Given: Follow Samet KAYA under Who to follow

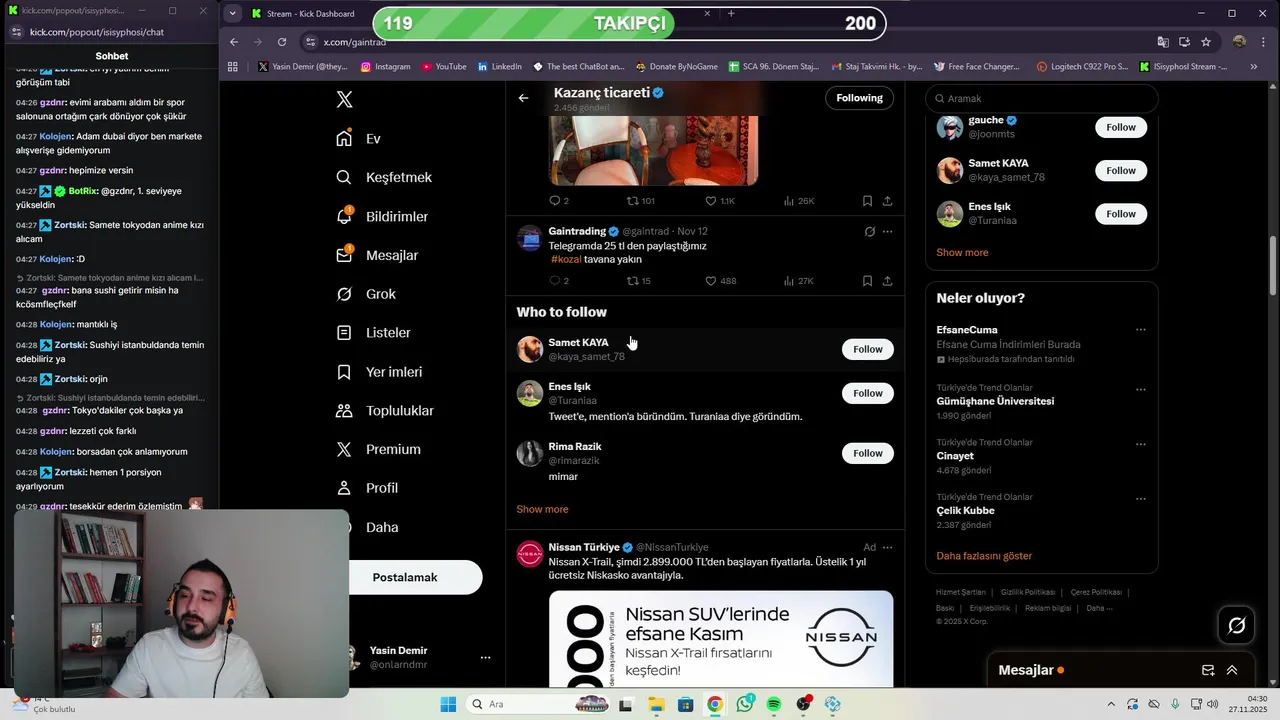Looking at the screenshot, I should point(868,349).
